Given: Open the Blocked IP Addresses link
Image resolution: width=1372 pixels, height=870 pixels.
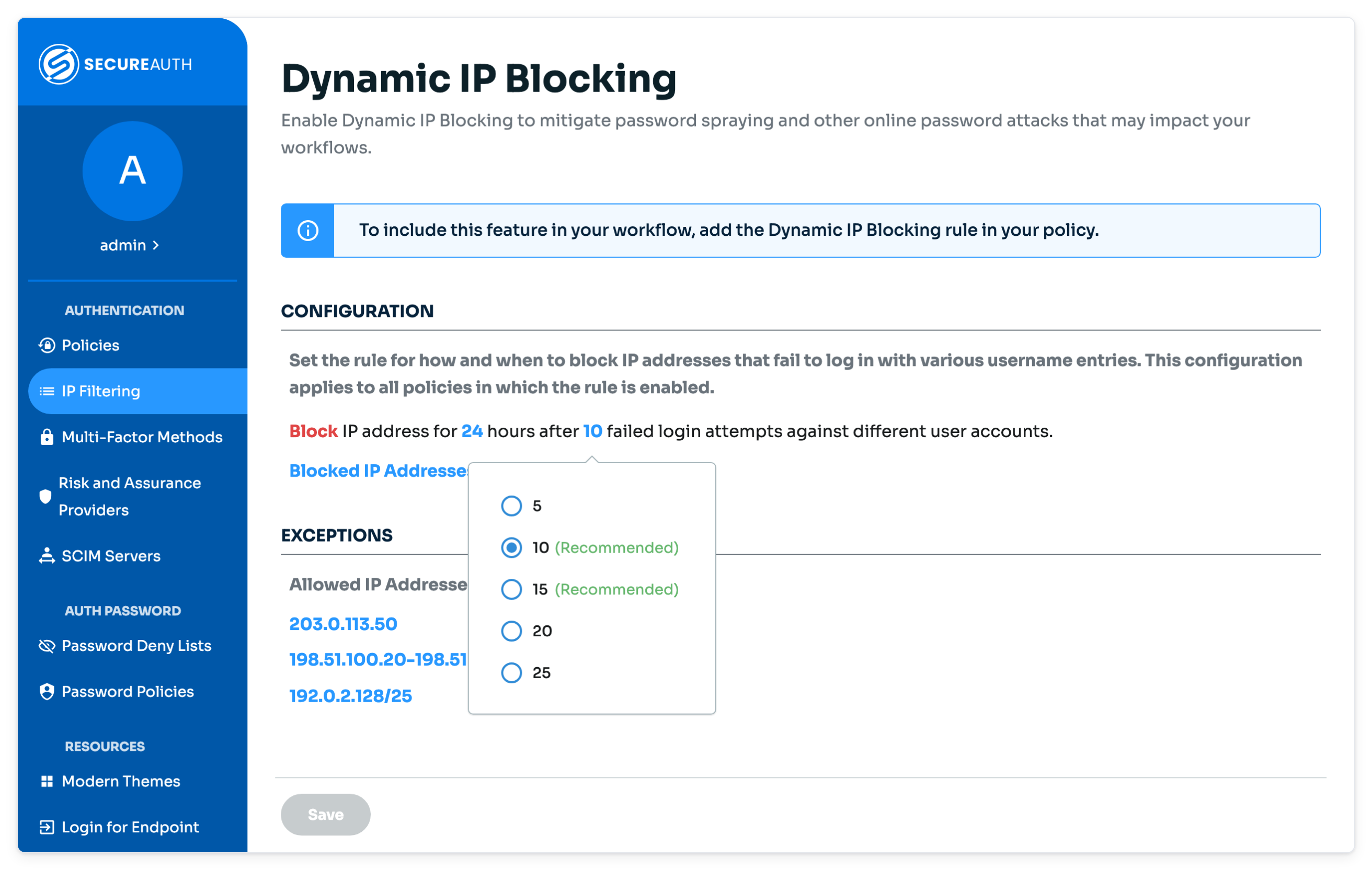Looking at the screenshot, I should [379, 471].
